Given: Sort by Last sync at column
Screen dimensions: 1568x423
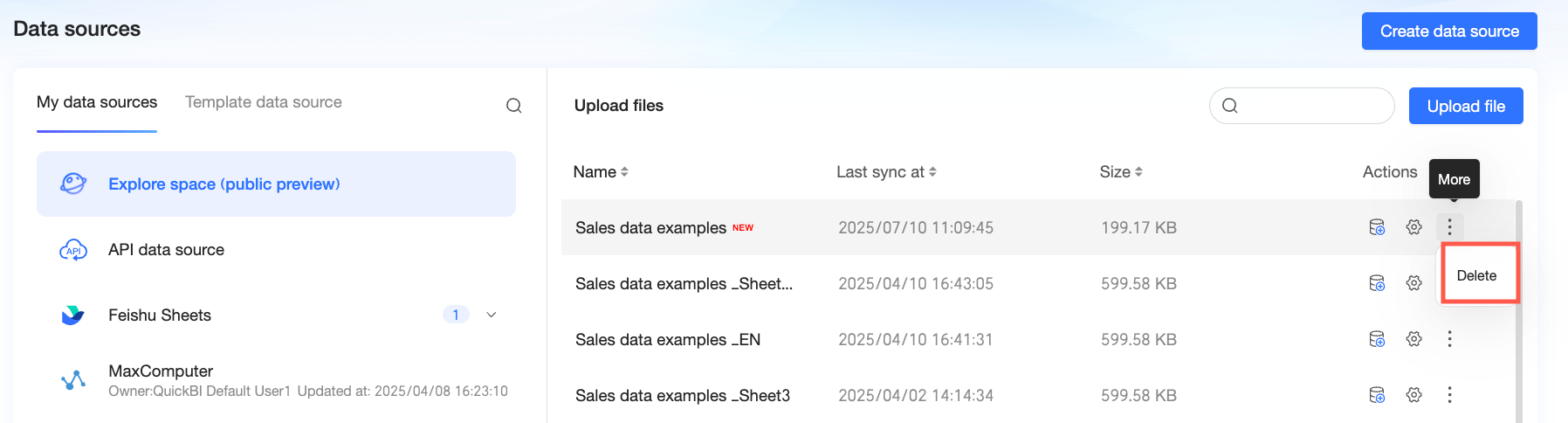Looking at the screenshot, I should coord(886,172).
